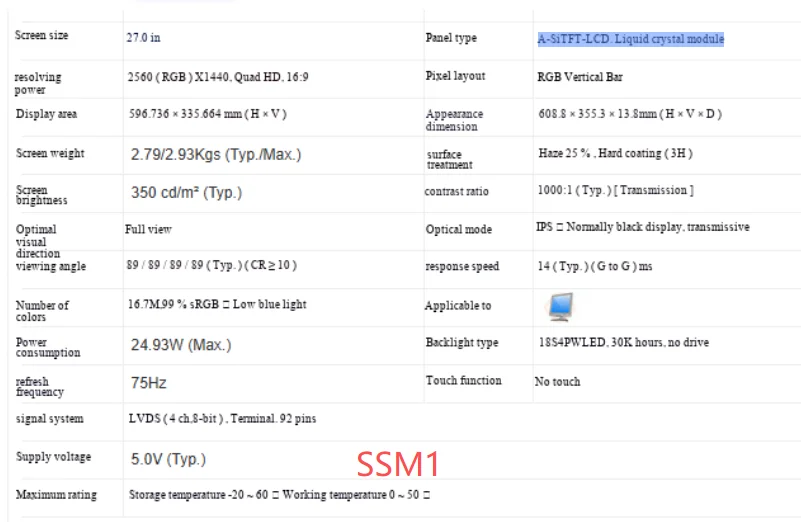
Task: Click the 'Display area' label
Action: coord(46,114)
